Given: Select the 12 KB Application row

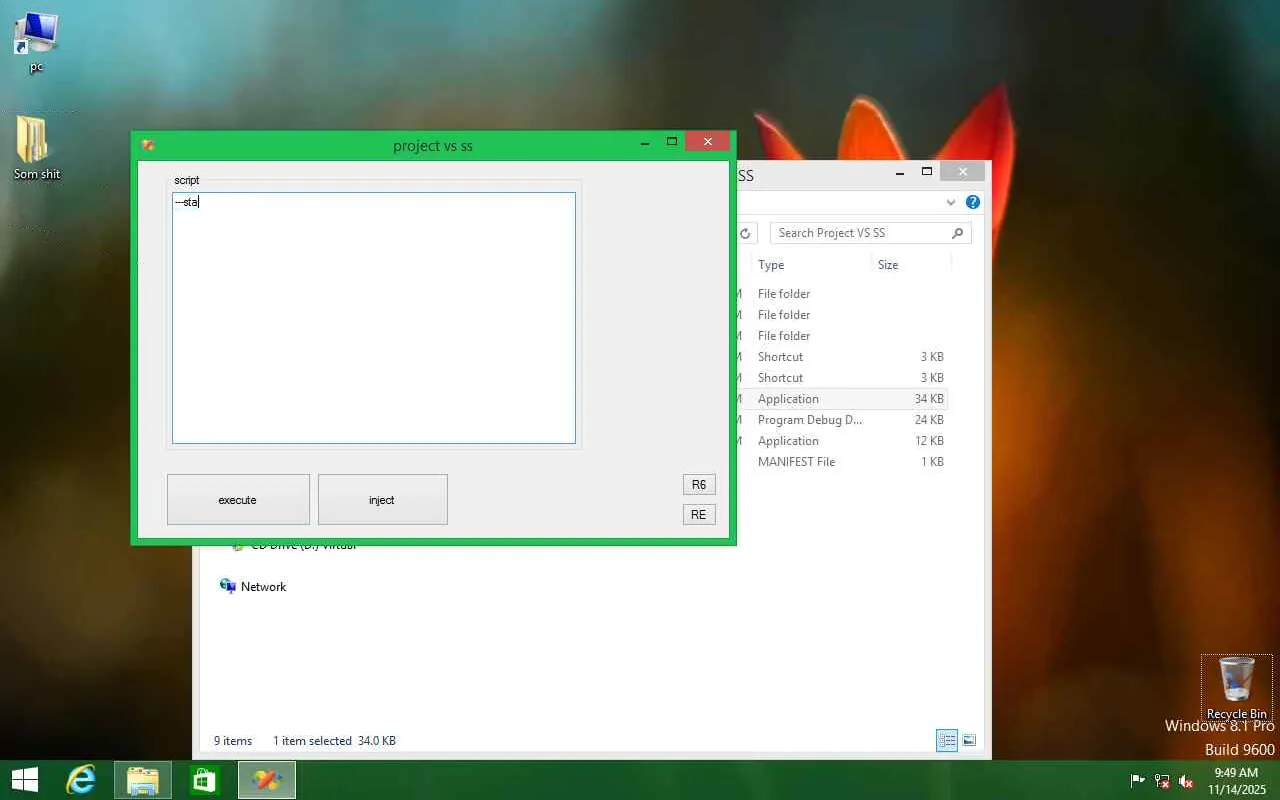Looking at the screenshot, I should 840,441.
